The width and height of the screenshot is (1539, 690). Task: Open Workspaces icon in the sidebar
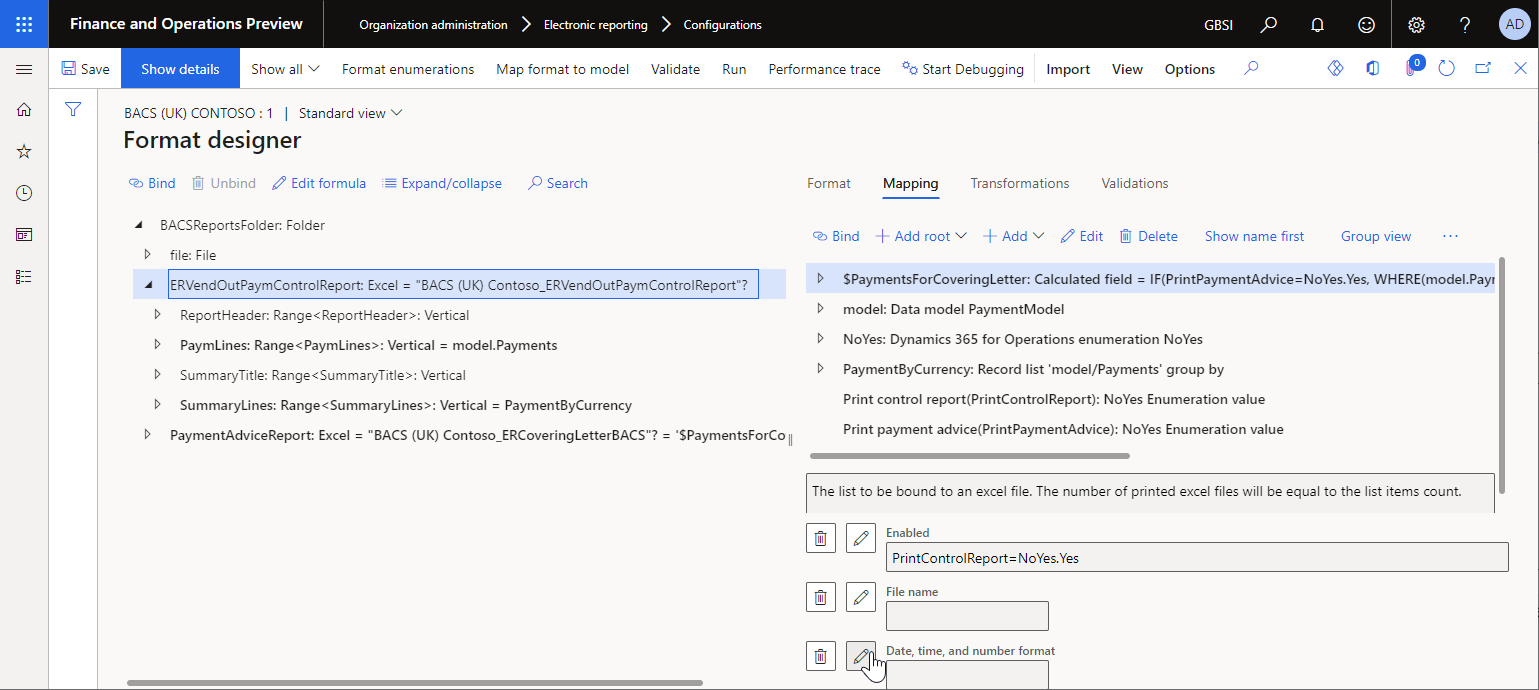point(24,235)
